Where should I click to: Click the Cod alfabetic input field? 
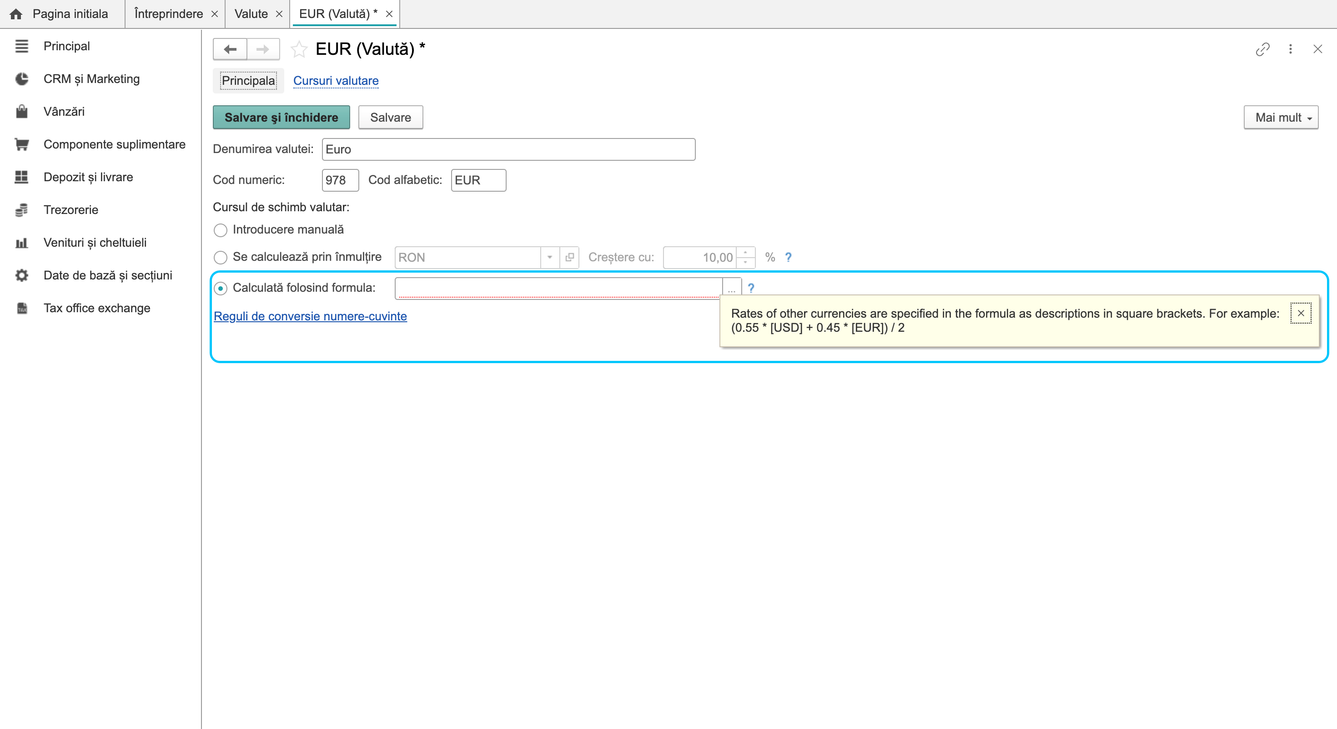coord(478,181)
